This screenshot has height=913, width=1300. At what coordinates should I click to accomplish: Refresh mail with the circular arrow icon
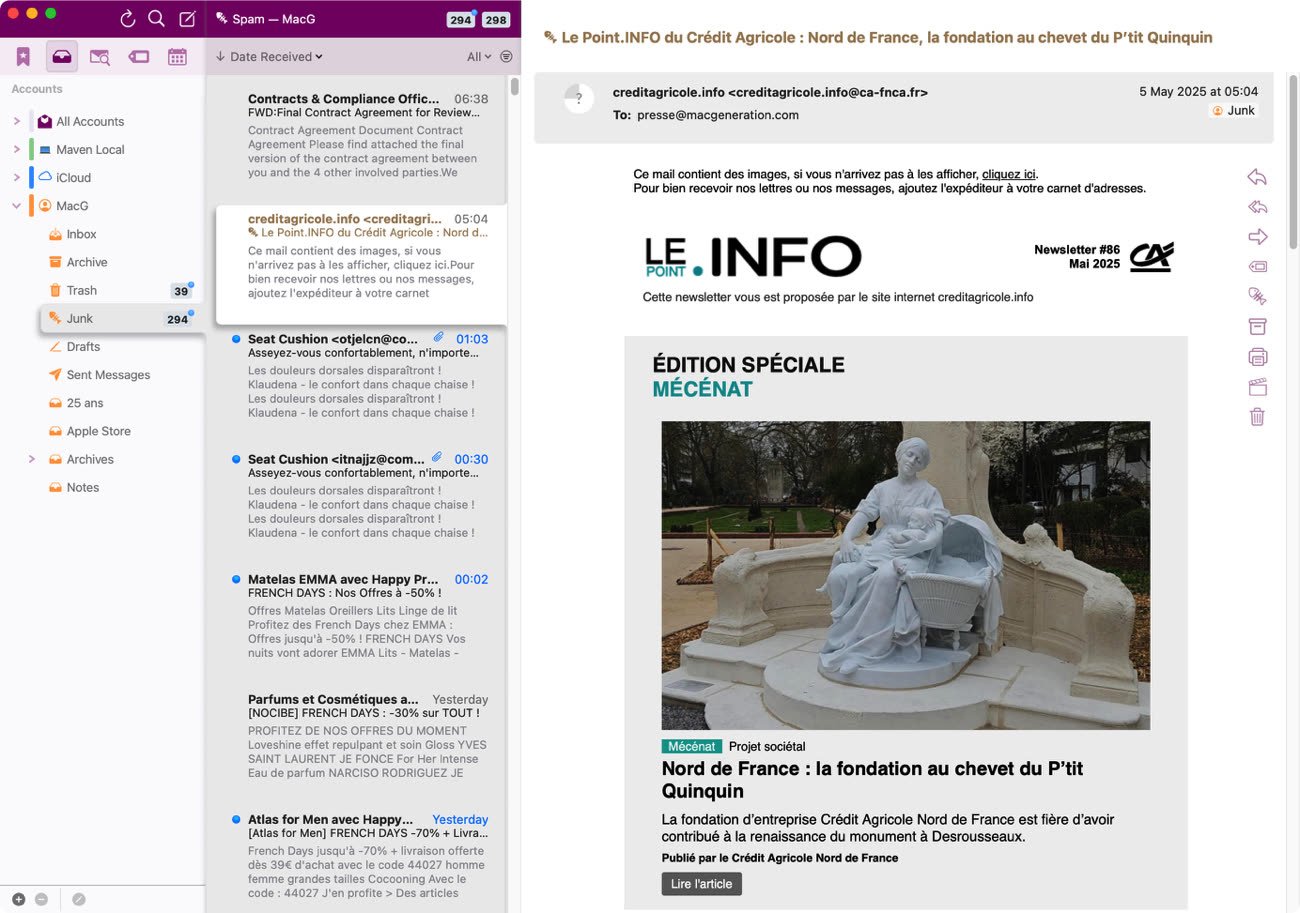click(127, 19)
